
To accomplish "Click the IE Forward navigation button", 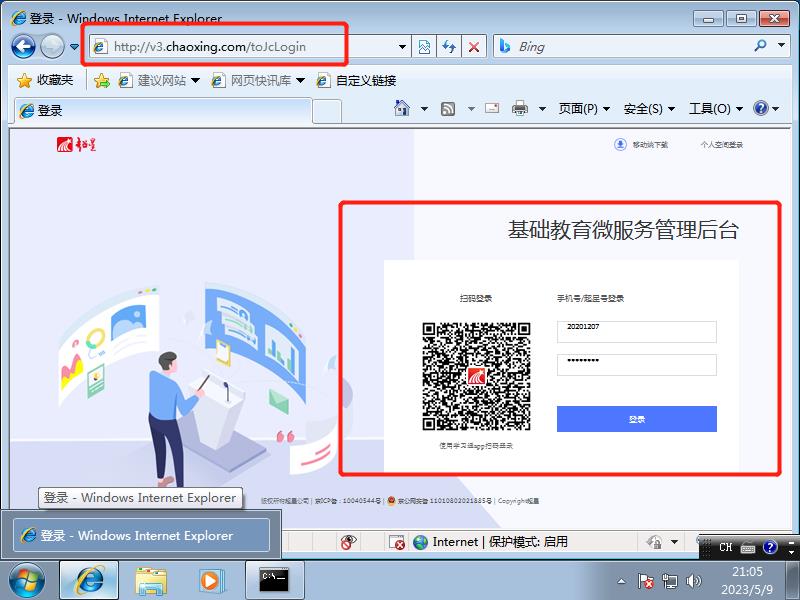I will (52, 46).
